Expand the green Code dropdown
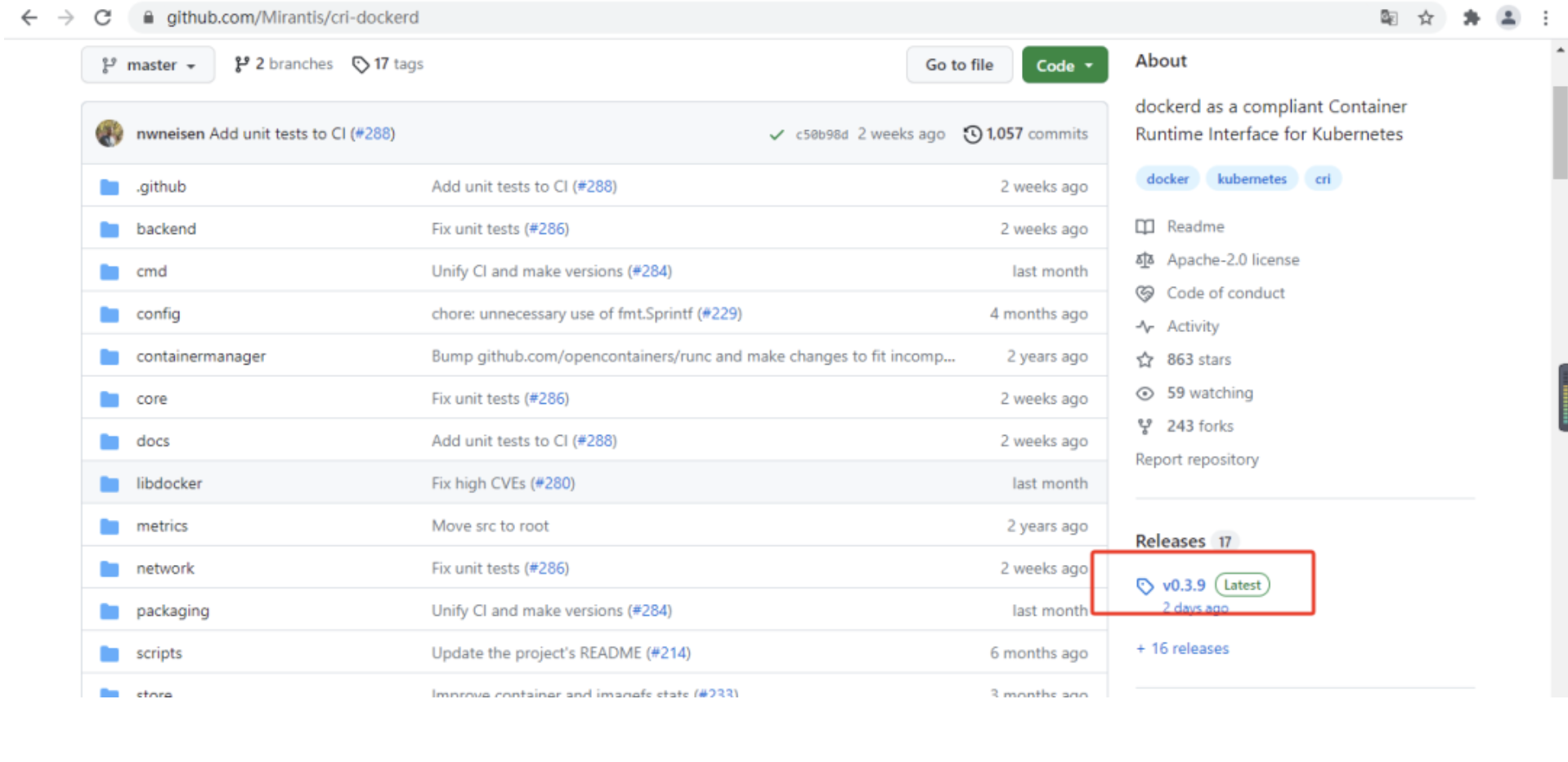Viewport: 1568px width, 762px height. point(1064,65)
